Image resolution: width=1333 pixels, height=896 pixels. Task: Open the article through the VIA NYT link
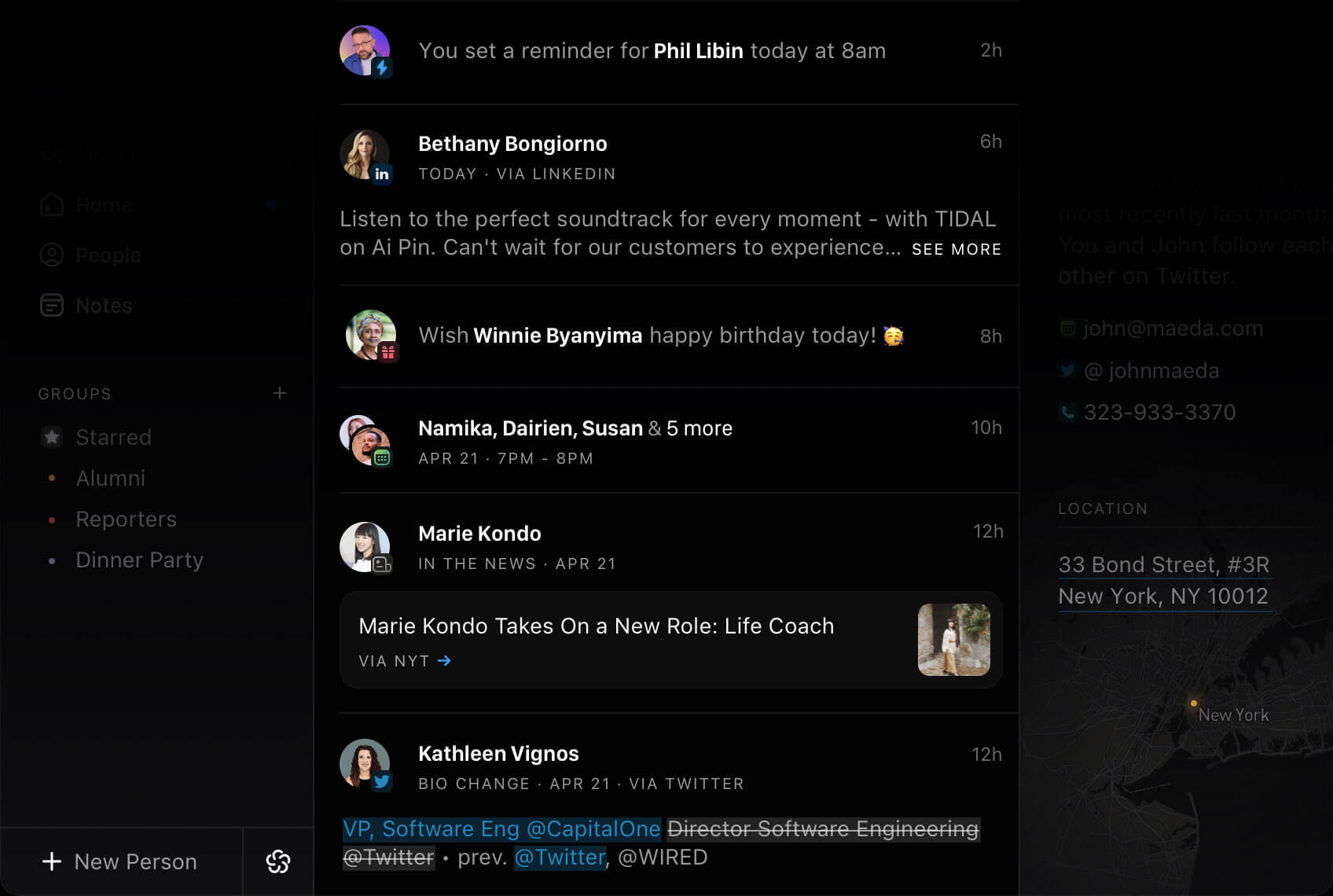point(404,660)
